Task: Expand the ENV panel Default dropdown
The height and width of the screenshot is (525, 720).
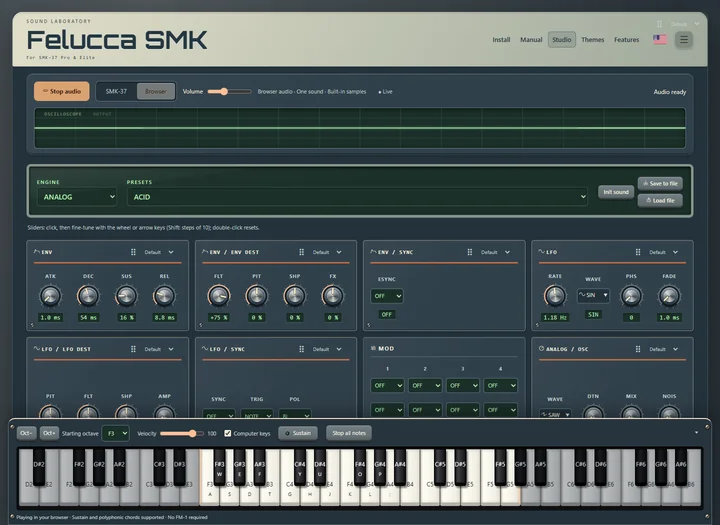Action: (x=159, y=252)
